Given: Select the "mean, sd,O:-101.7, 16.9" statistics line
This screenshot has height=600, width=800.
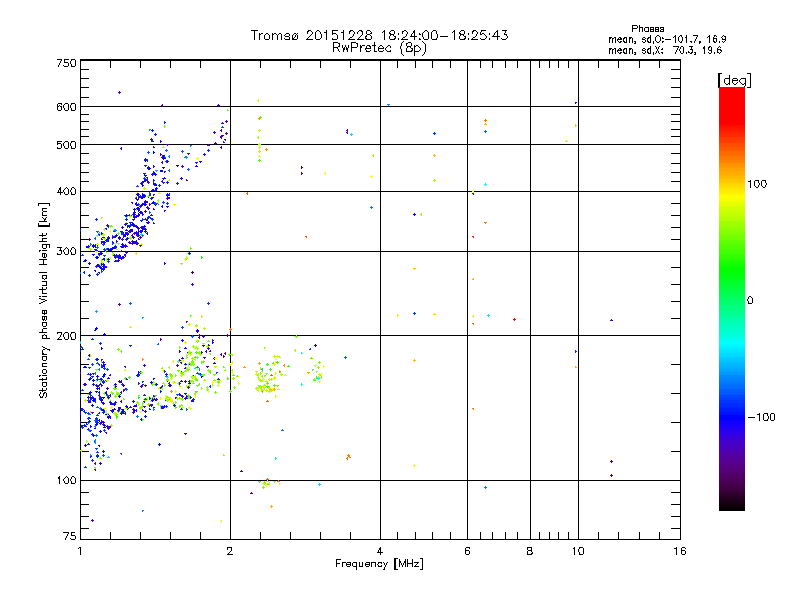Looking at the screenshot, I should point(667,39).
